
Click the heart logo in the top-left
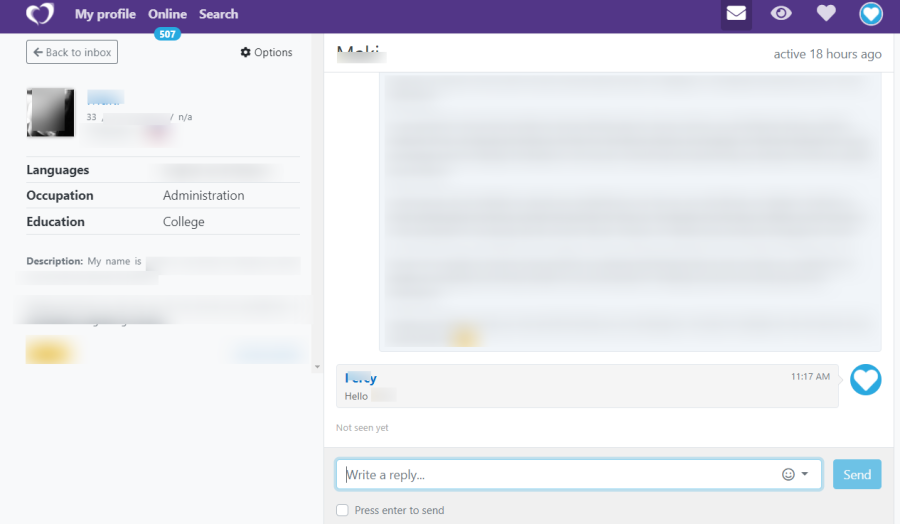[x=40, y=14]
